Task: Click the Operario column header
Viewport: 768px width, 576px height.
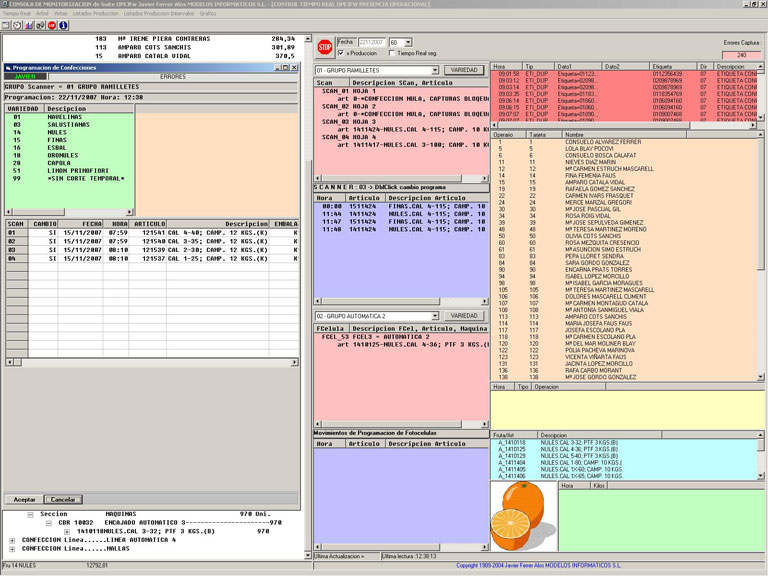Action: (x=508, y=135)
